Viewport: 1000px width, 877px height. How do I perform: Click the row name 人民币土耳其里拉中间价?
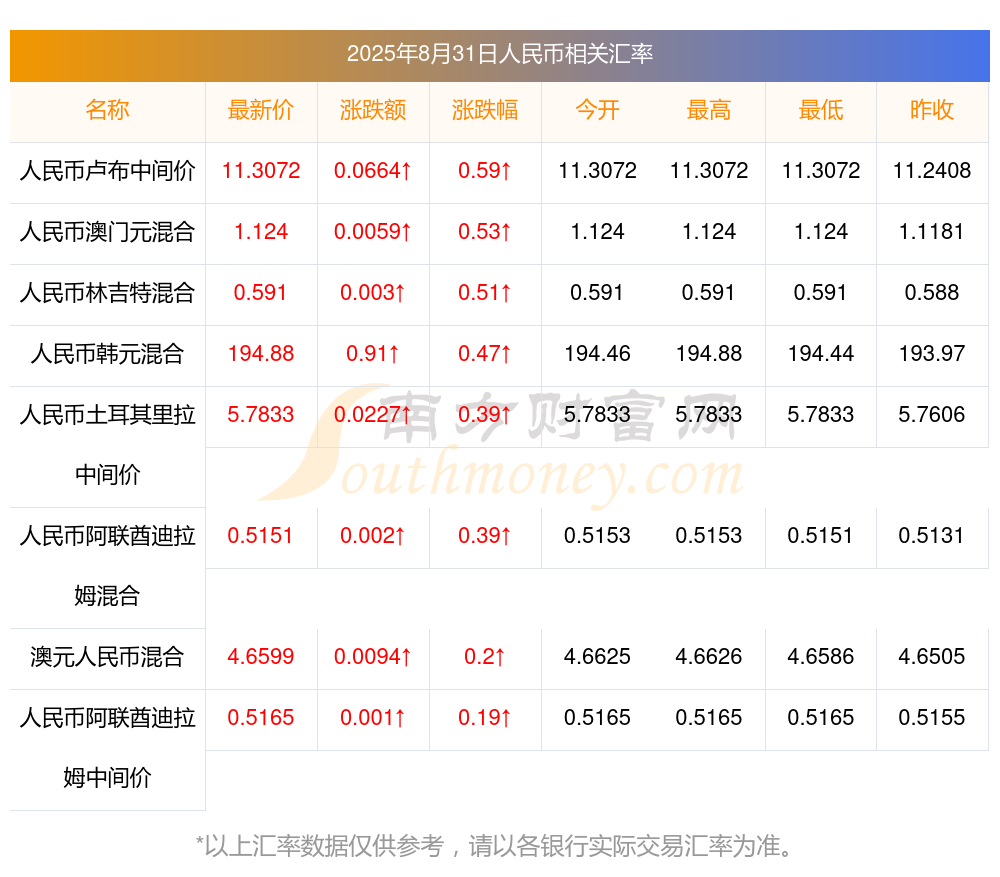(x=107, y=445)
